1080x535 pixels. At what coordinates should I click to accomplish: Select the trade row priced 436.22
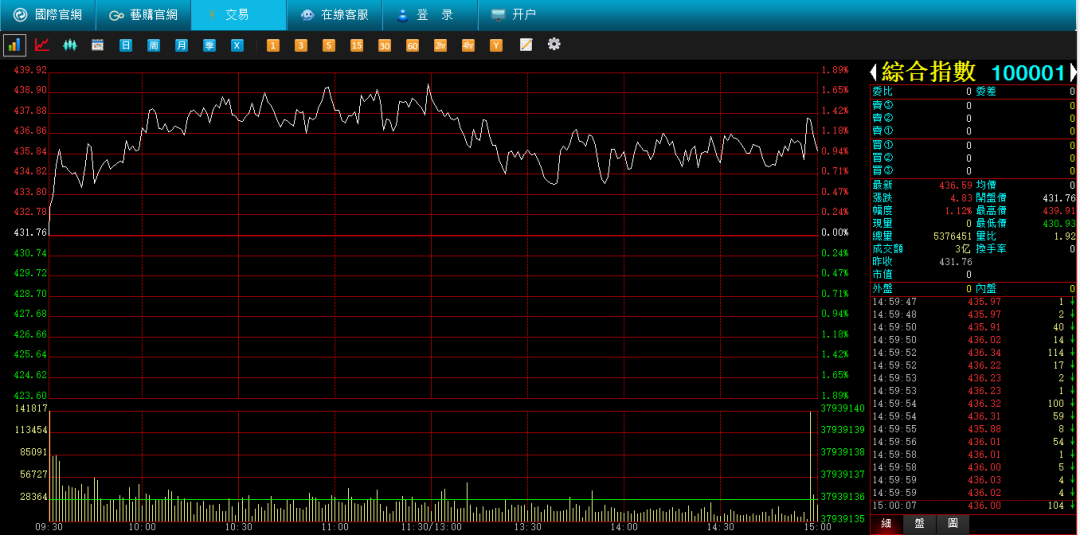(x=973, y=366)
